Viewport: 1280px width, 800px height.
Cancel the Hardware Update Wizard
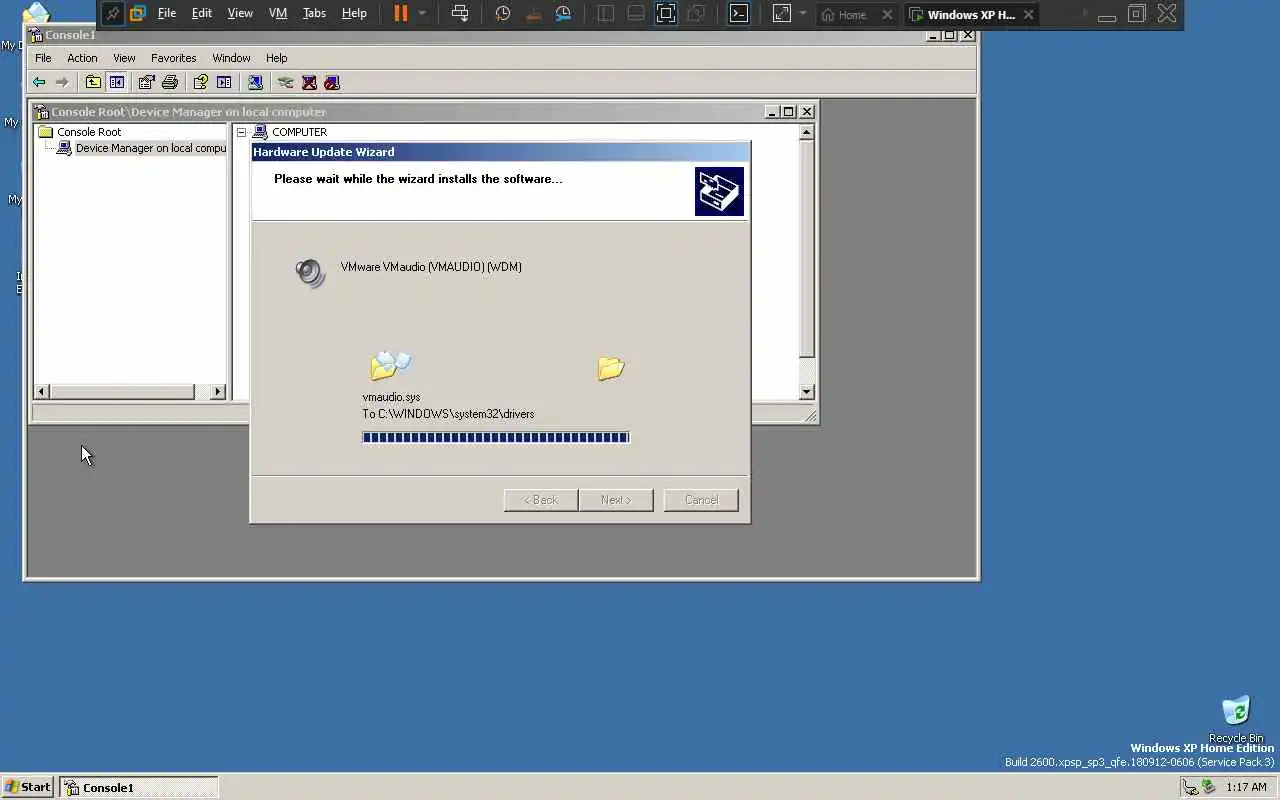tap(701, 500)
